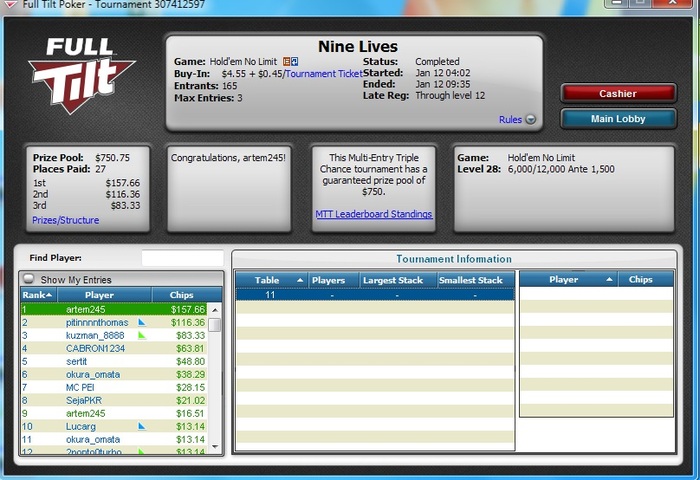700x480 pixels.
Task: Click the orange icon beside Hold'em No Limit
Action: coord(286,62)
